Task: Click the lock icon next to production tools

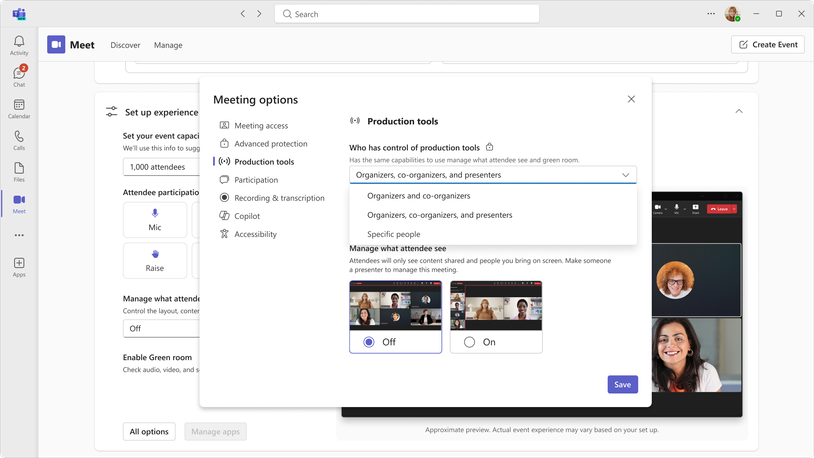Action: pyautogui.click(x=489, y=147)
